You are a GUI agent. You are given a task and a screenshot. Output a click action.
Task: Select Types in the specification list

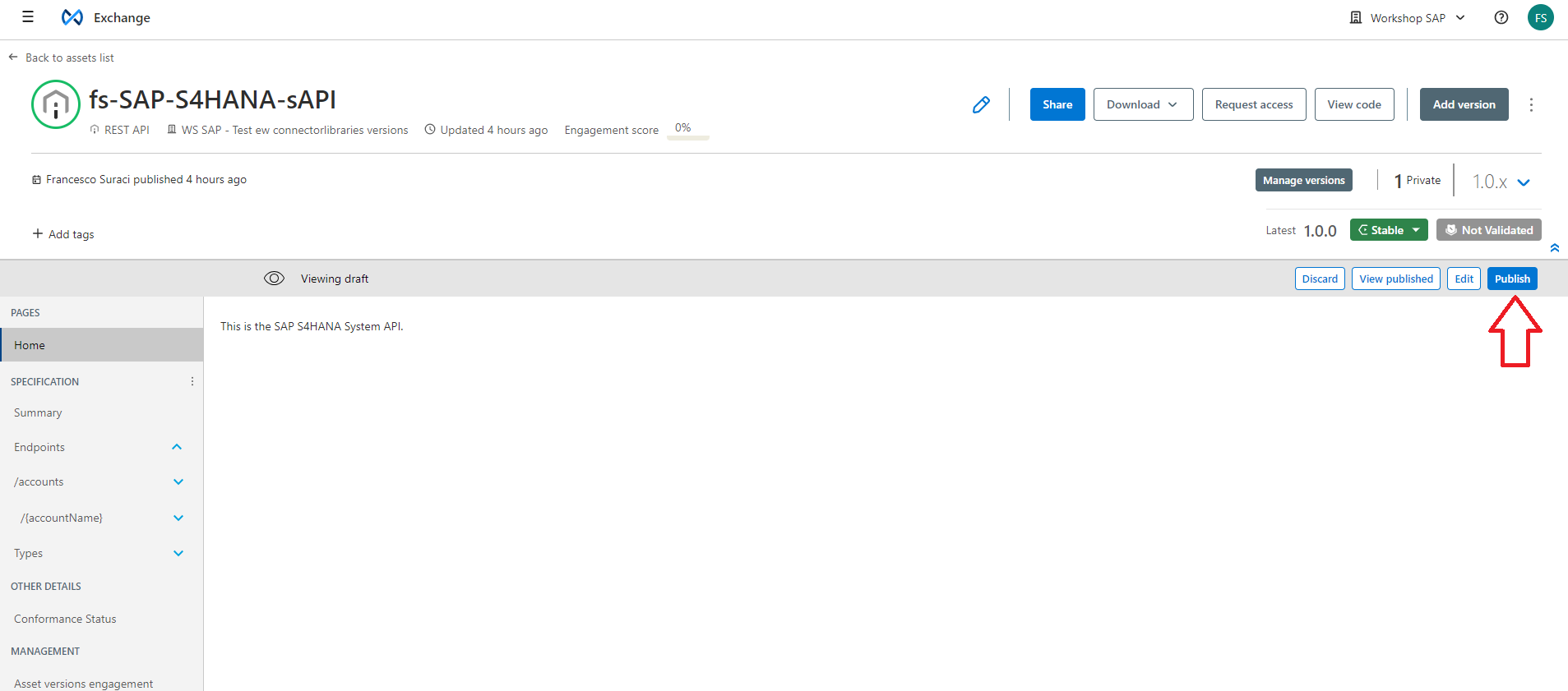[28, 553]
